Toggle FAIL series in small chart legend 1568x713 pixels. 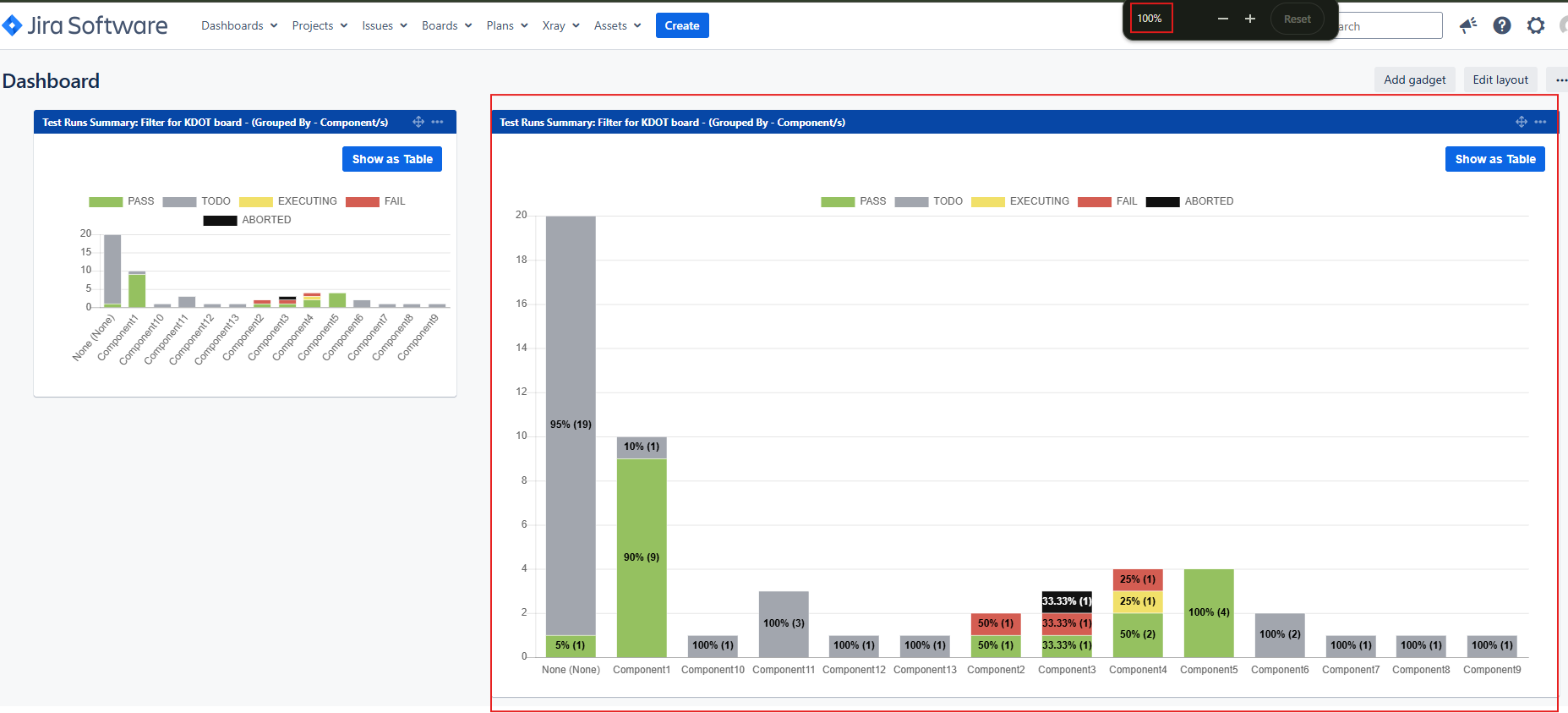click(x=376, y=201)
